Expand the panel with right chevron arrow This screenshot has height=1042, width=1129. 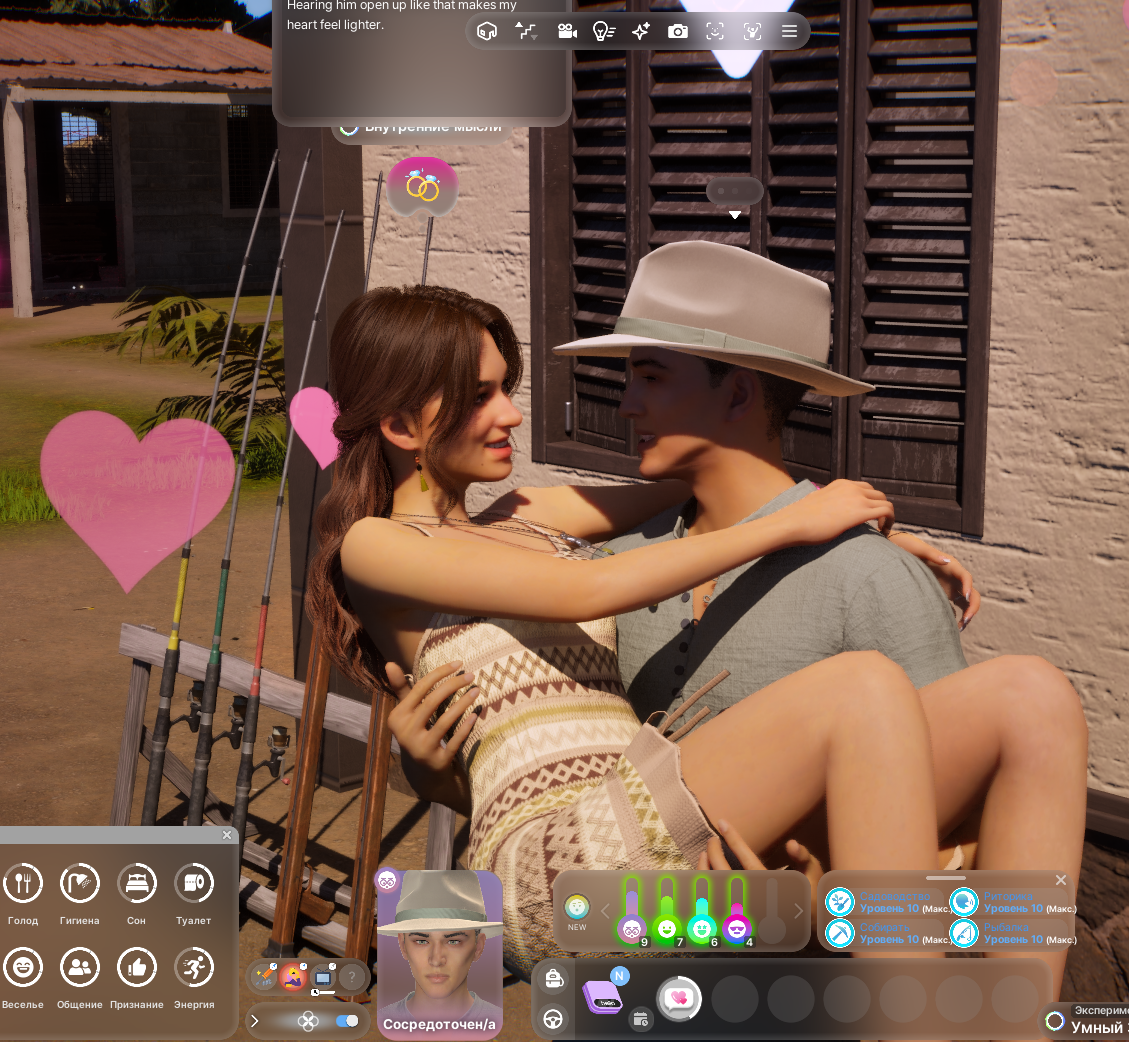pos(255,1021)
